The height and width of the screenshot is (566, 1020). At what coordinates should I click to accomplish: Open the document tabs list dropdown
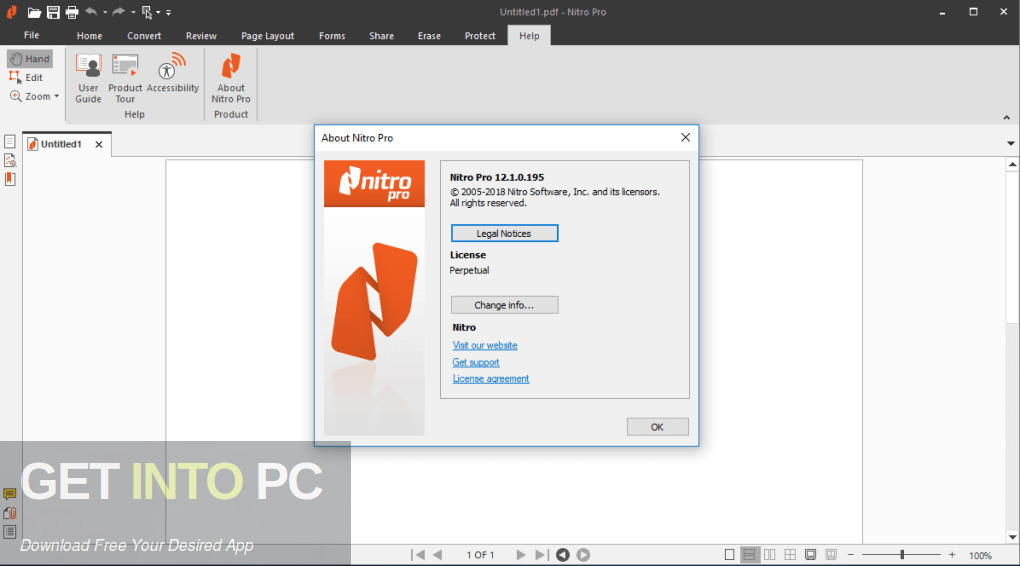coord(1010,143)
